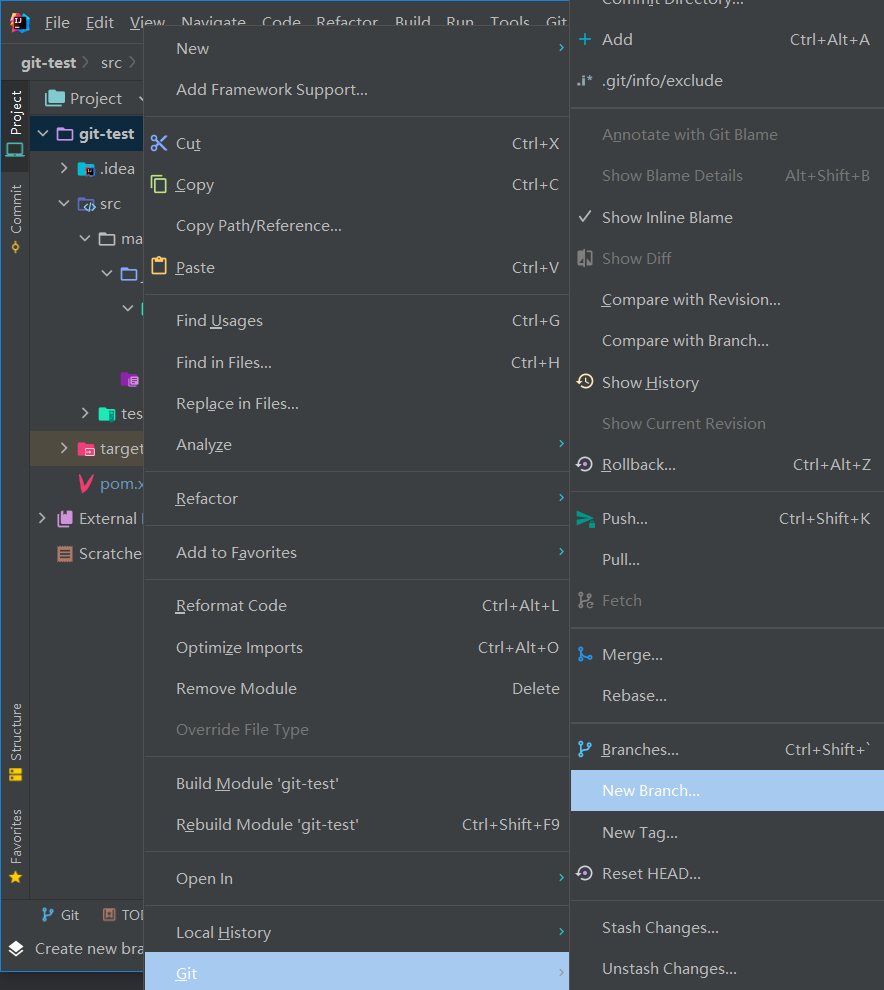
Task: Click the git-test module folder icon
Action: [65, 134]
